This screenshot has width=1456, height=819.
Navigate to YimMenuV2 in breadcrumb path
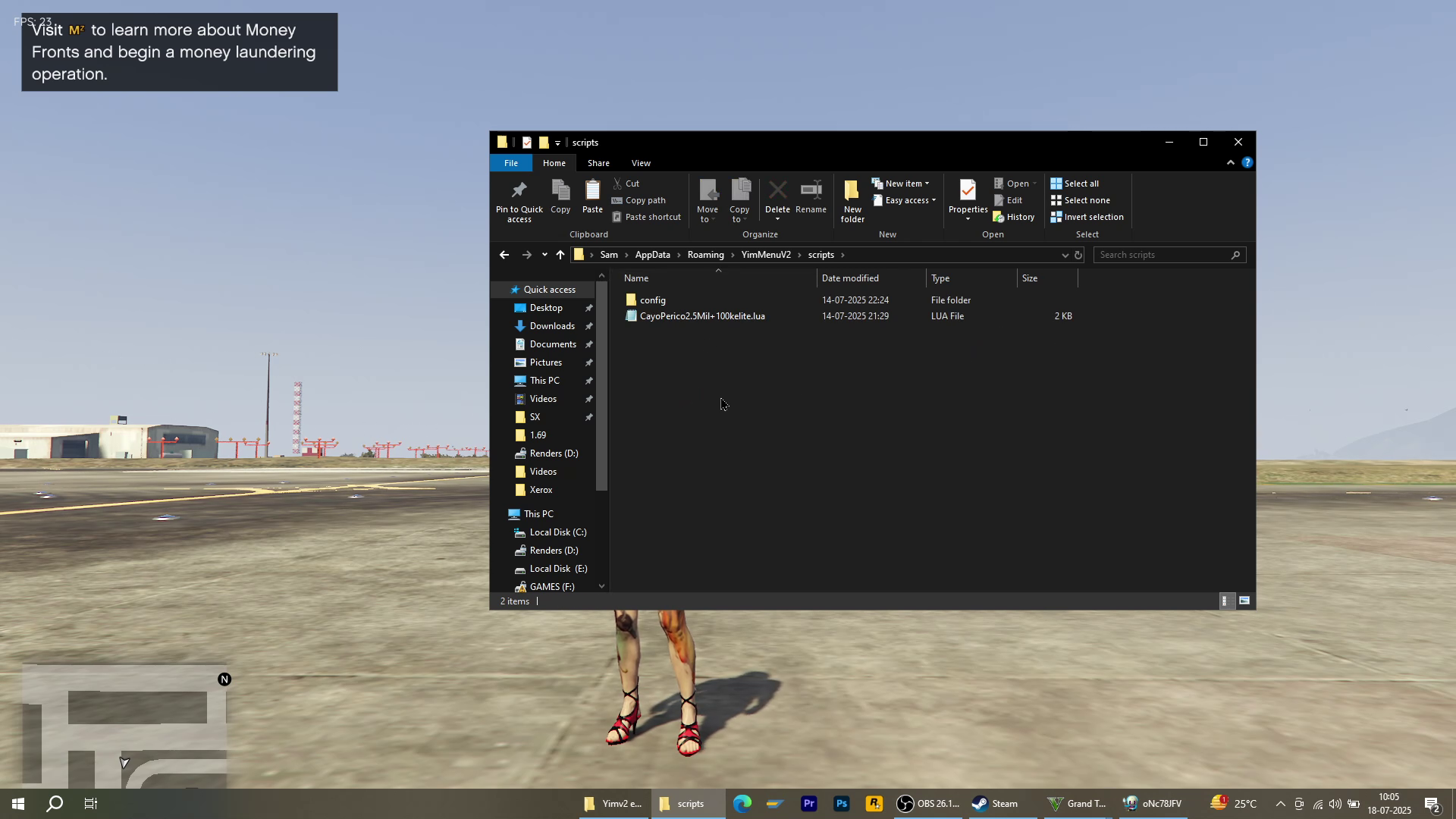click(765, 255)
